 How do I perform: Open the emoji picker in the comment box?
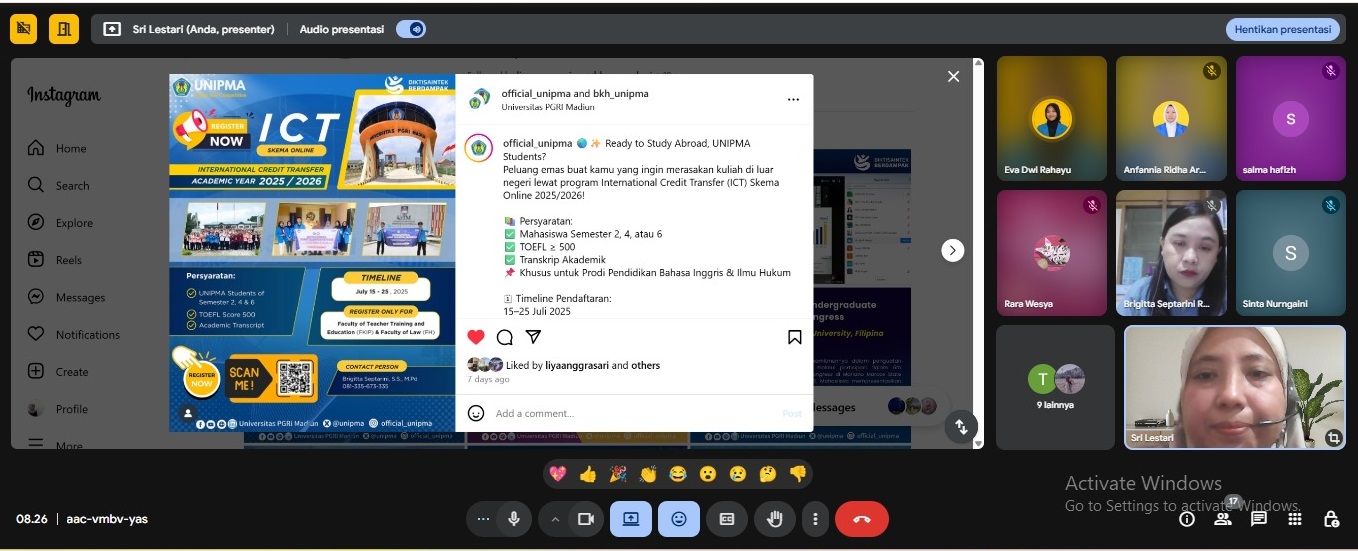(476, 413)
